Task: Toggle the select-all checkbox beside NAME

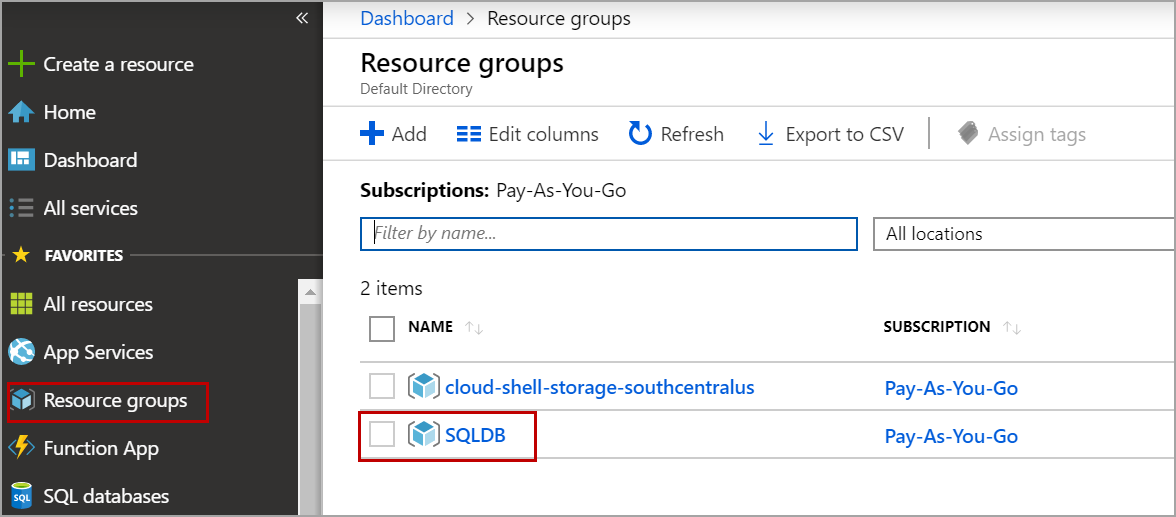Action: coord(382,328)
